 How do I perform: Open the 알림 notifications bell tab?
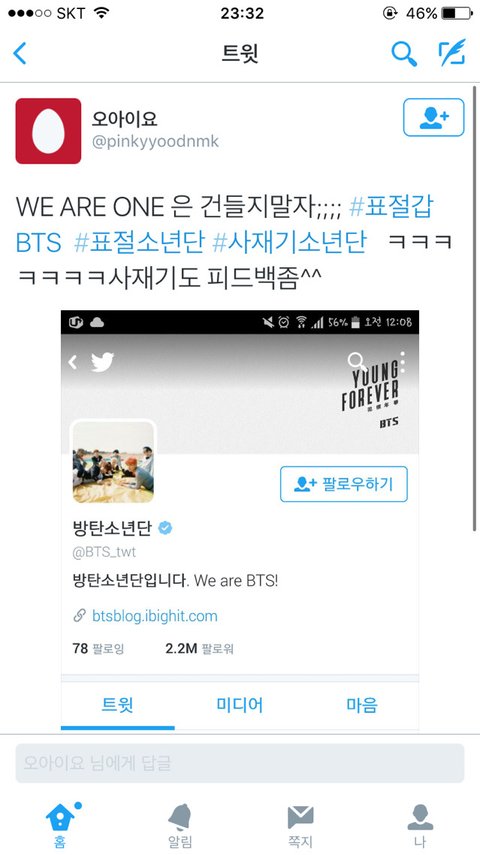[180, 826]
